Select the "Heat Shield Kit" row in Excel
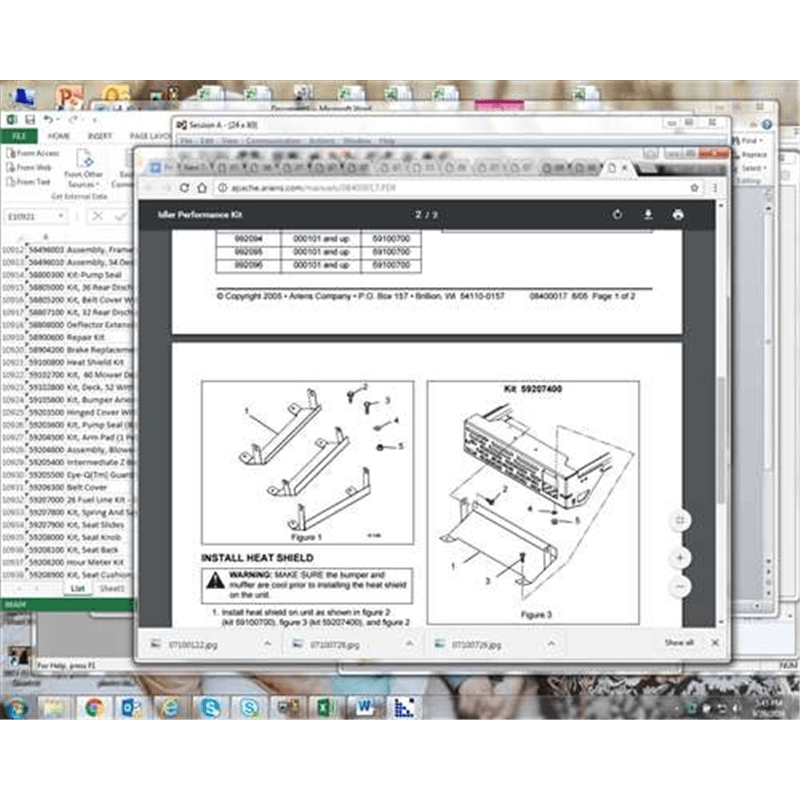 click(x=67, y=362)
